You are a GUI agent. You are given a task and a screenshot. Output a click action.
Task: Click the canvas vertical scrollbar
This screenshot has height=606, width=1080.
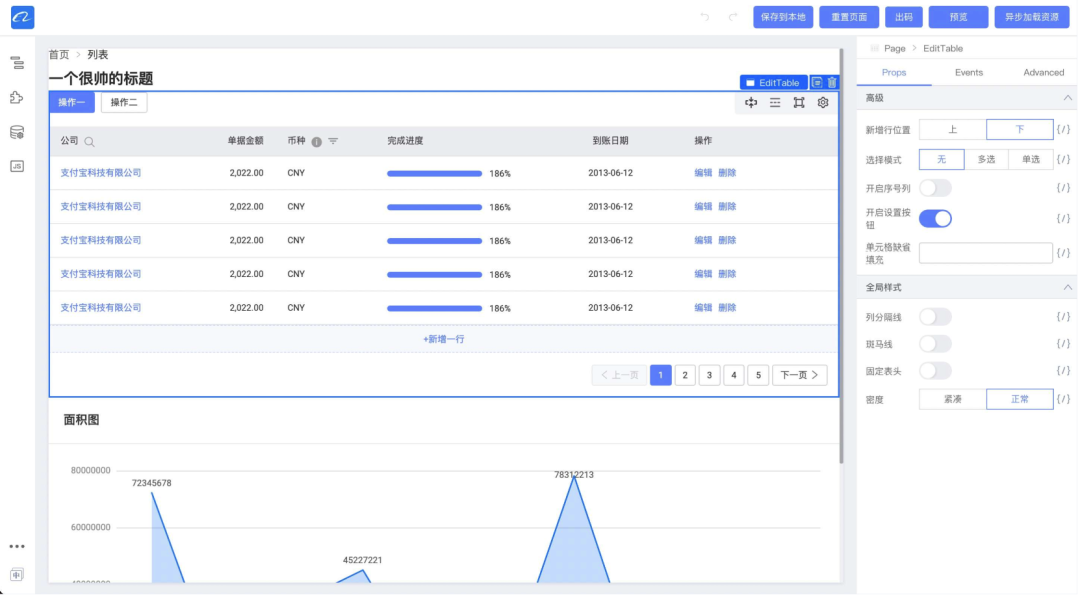tap(841, 256)
